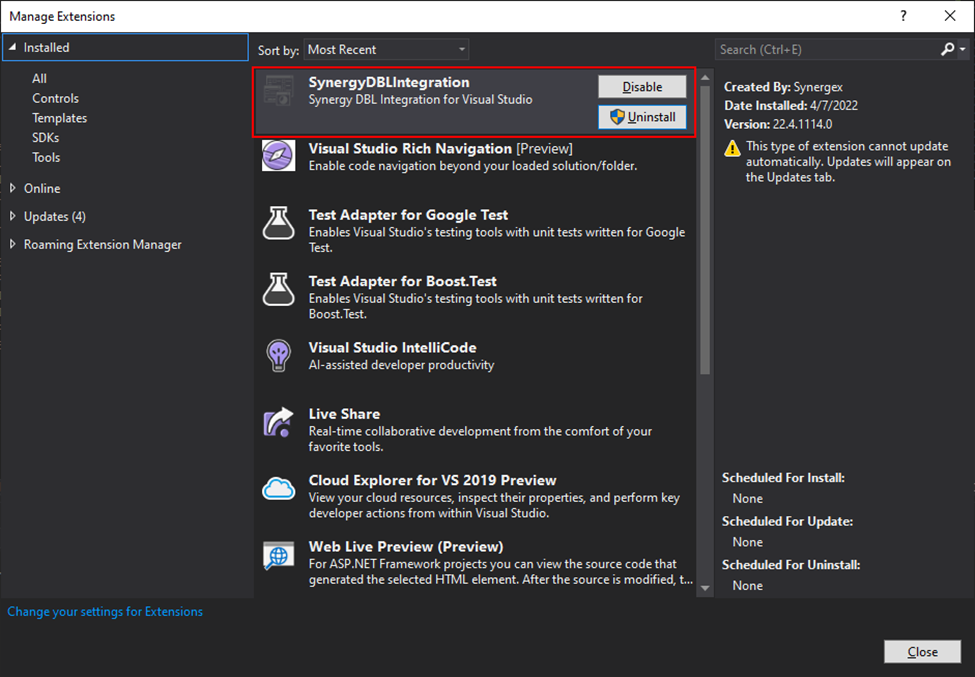Image resolution: width=975 pixels, height=677 pixels.
Task: Click the Live Share arrow icon
Action: pos(279,422)
